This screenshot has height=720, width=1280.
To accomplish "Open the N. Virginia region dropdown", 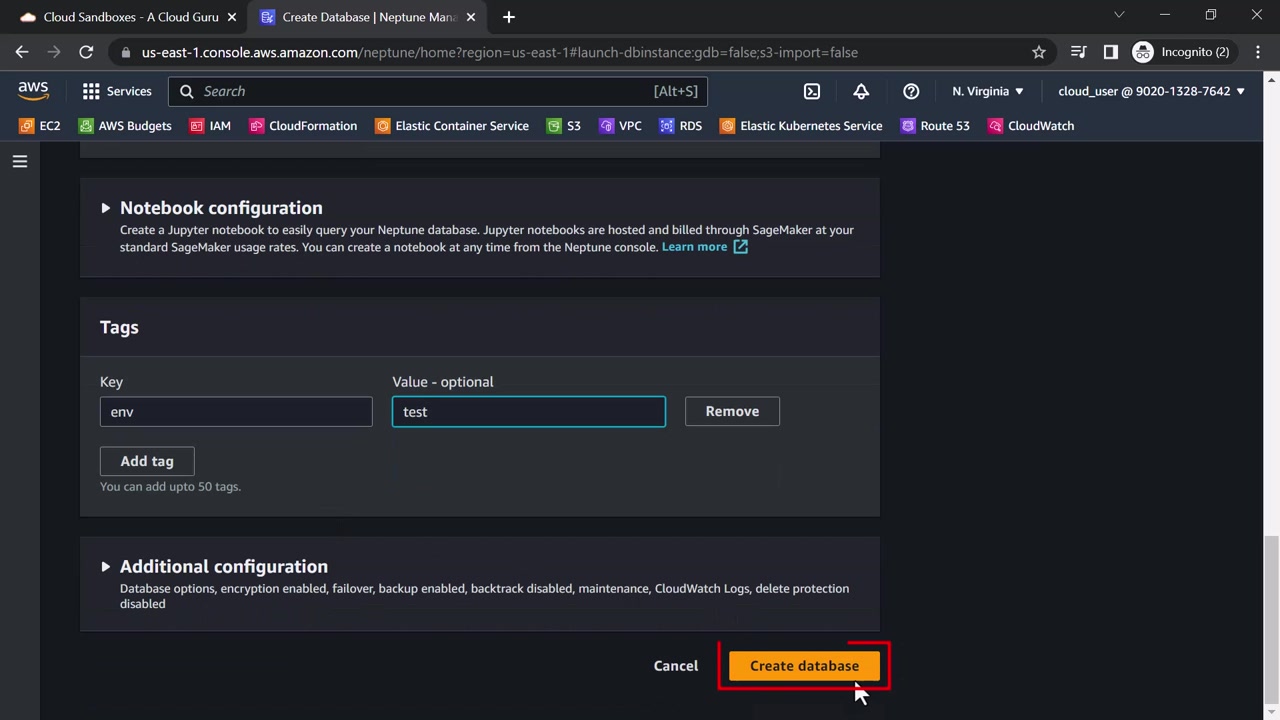I will click(987, 91).
